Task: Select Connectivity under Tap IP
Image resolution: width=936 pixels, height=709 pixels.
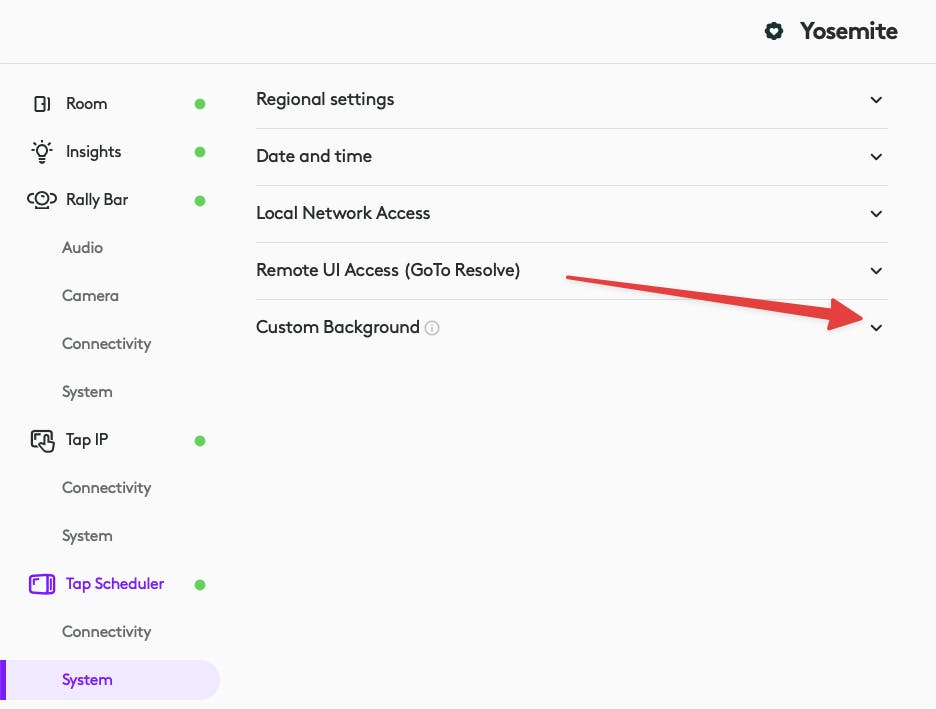Action: point(106,488)
